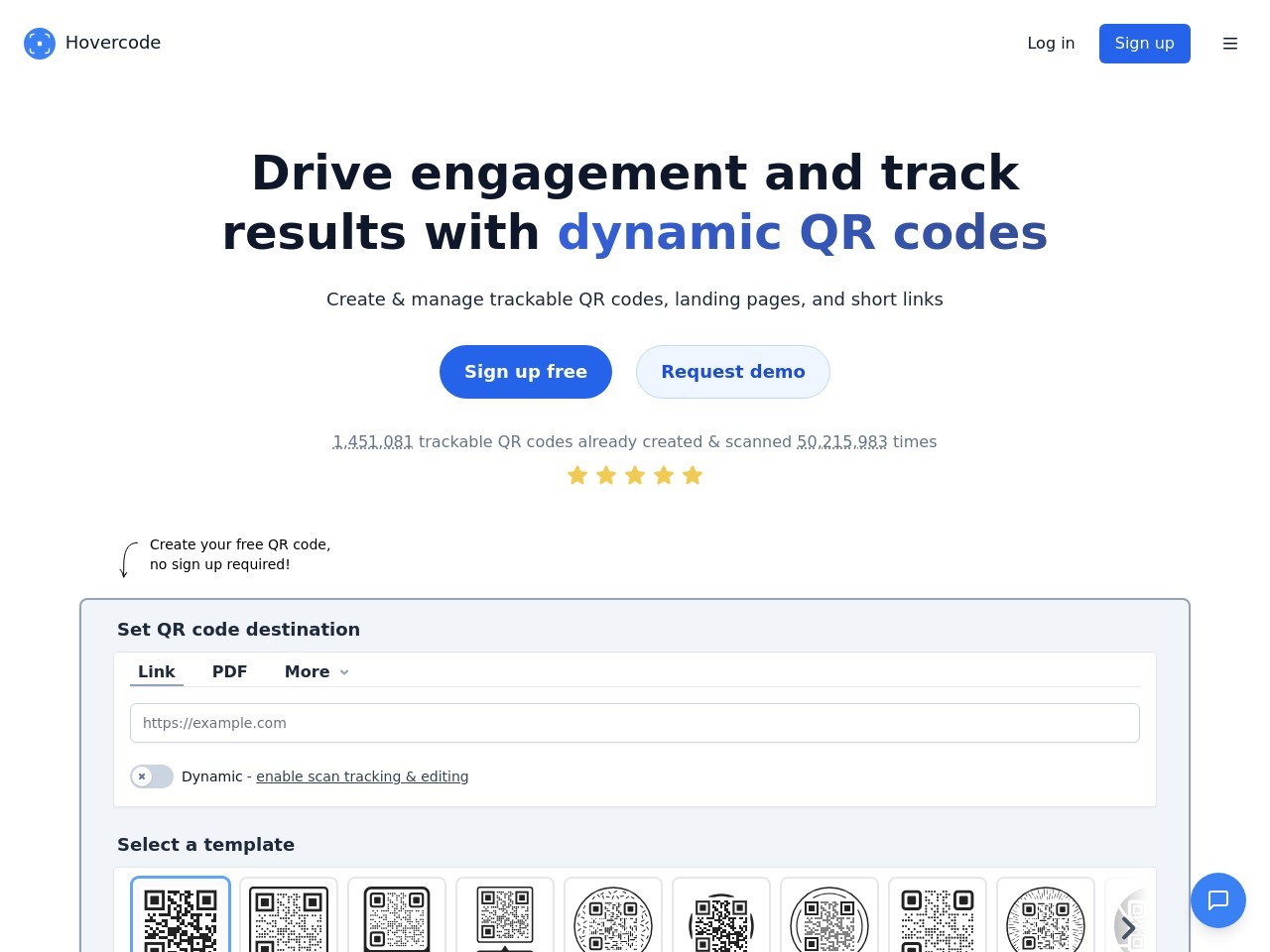This screenshot has height=952, width=1270.
Task: Click the Hovercode logo icon
Action: (x=40, y=44)
